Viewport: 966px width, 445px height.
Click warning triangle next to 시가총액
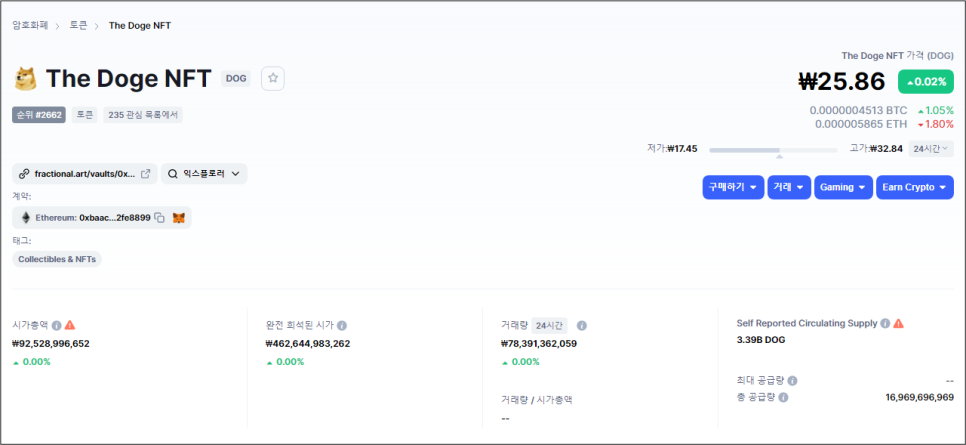70,324
